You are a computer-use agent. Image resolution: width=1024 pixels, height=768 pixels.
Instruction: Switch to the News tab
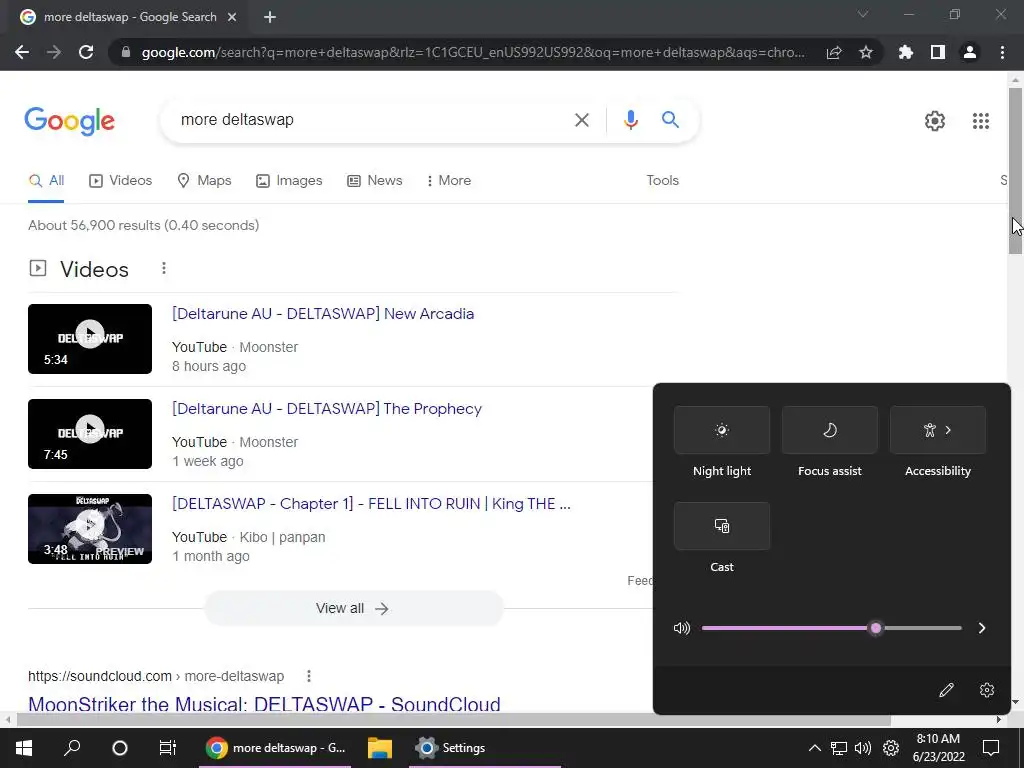point(375,181)
